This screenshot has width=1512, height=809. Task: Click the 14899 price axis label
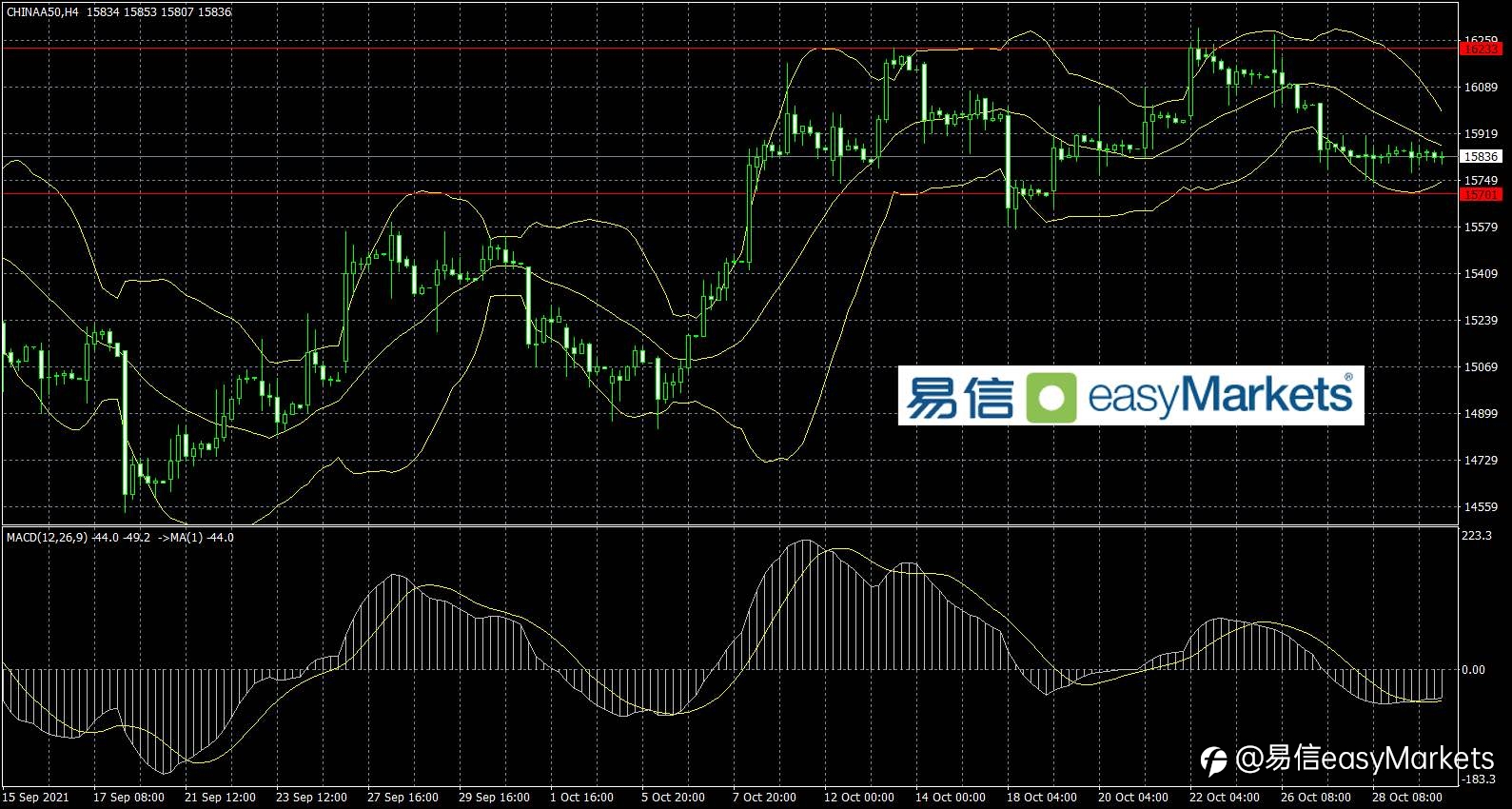coord(1481,414)
